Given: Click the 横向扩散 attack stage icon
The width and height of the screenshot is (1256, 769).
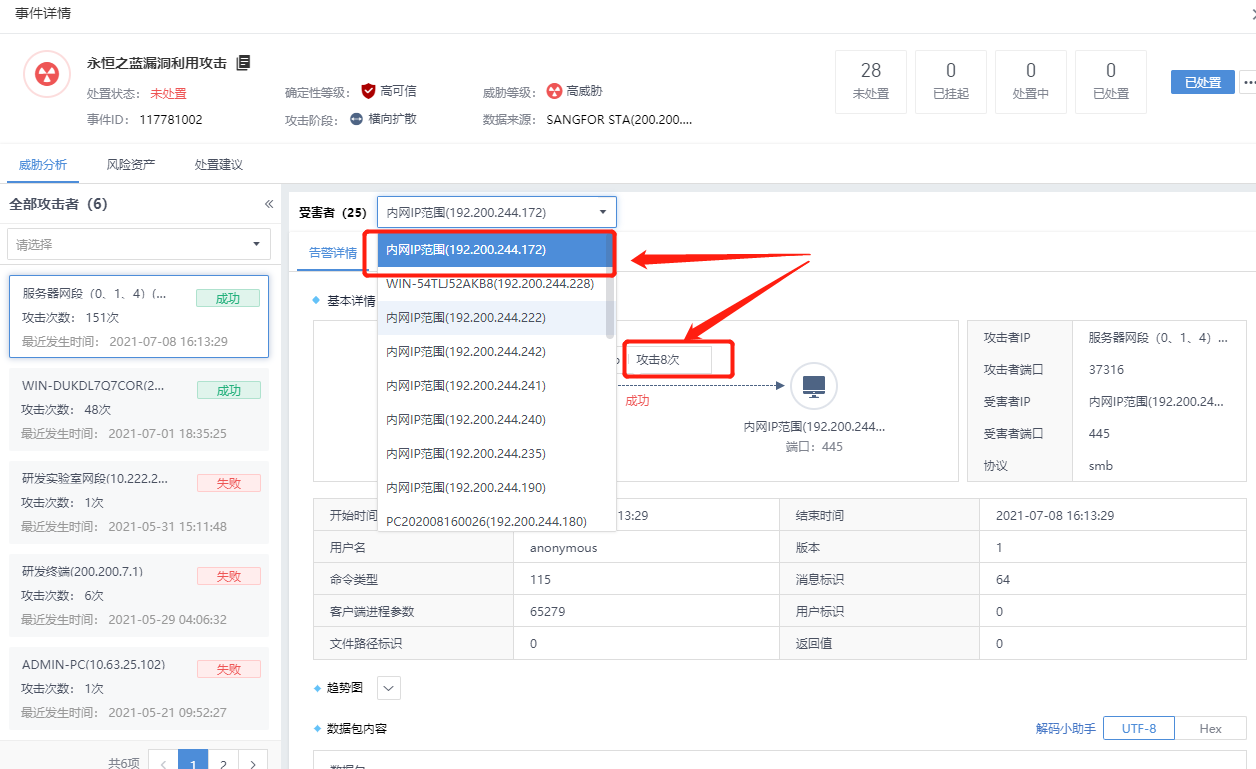Looking at the screenshot, I should coord(356,119).
